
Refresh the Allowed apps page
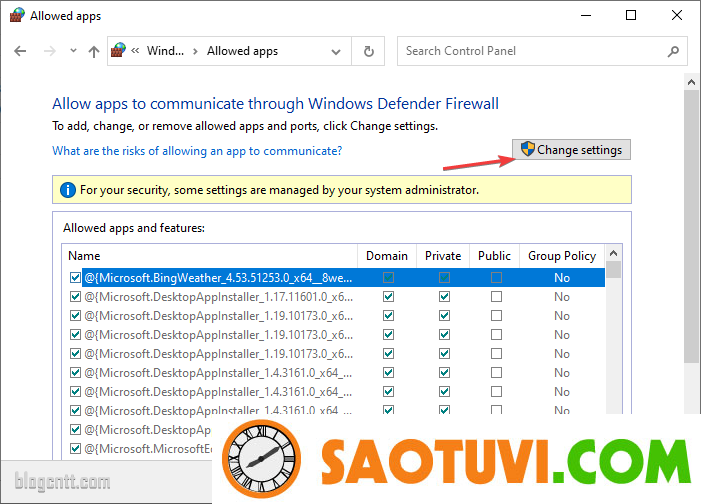368,51
